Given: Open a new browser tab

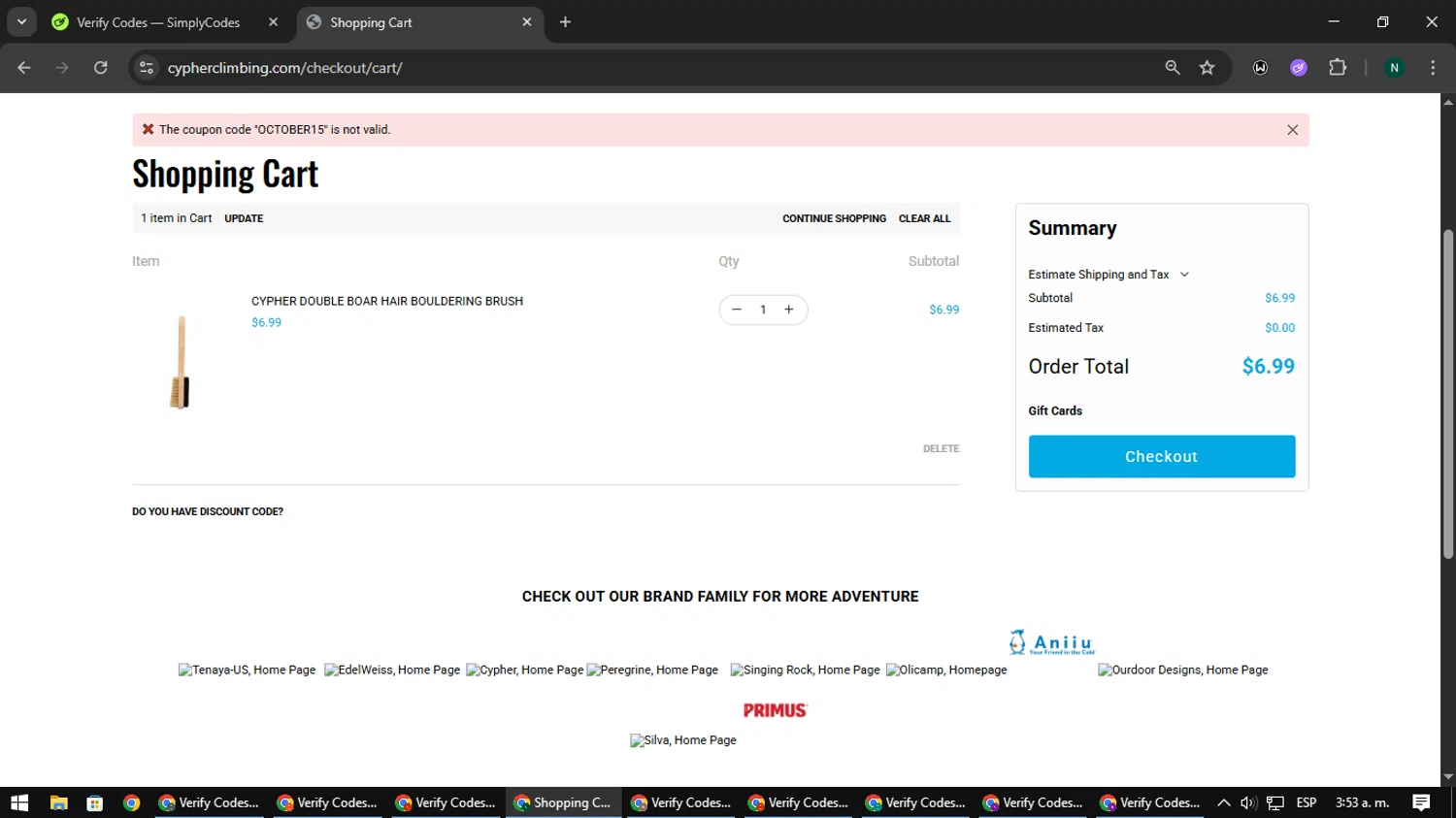Looking at the screenshot, I should (565, 22).
